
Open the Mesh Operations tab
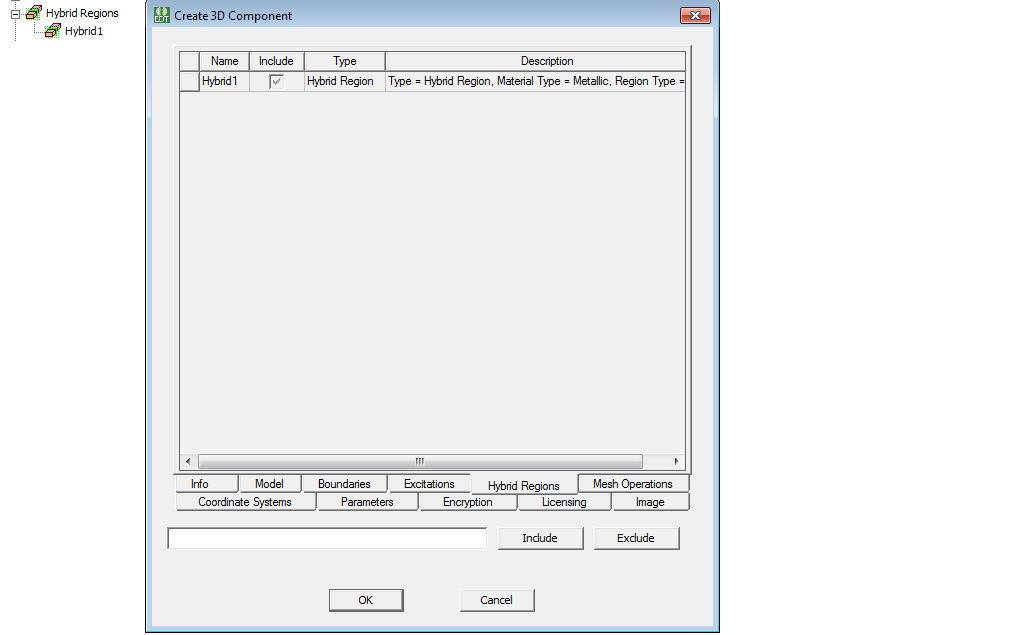pyautogui.click(x=632, y=483)
